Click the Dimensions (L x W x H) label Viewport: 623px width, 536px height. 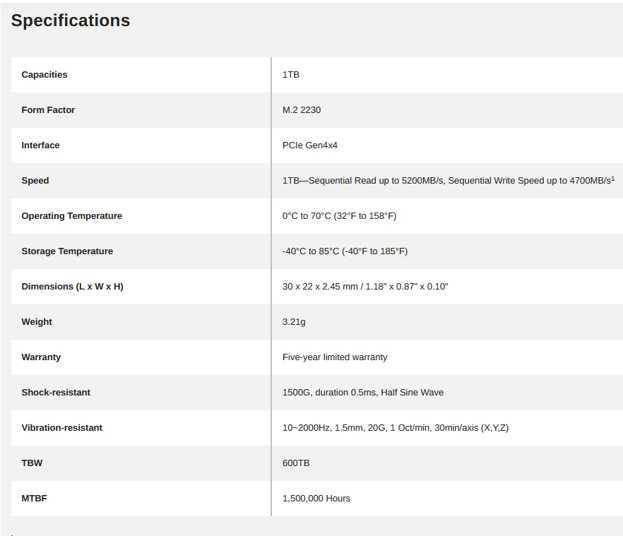[72, 286]
